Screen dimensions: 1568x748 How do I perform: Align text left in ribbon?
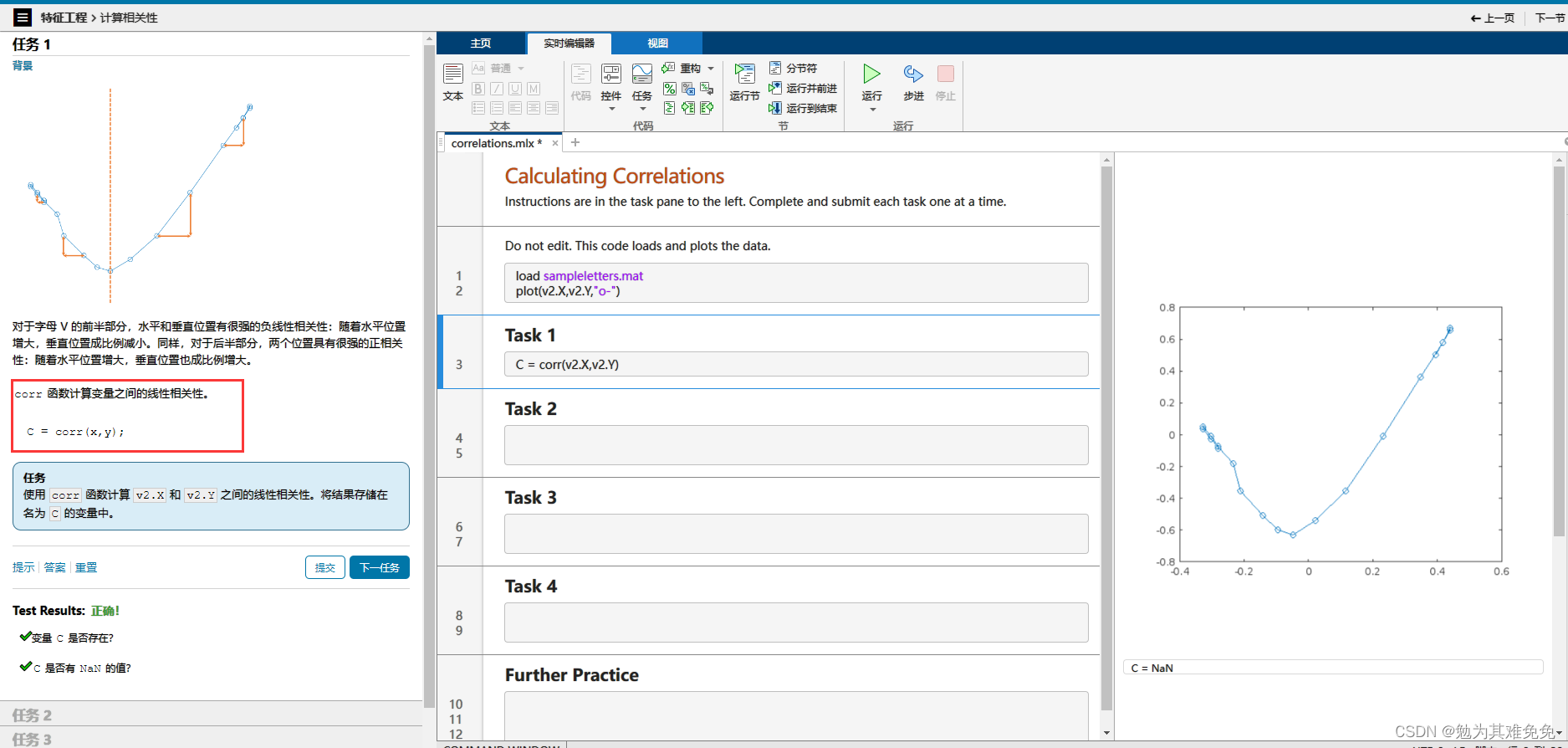(x=515, y=108)
